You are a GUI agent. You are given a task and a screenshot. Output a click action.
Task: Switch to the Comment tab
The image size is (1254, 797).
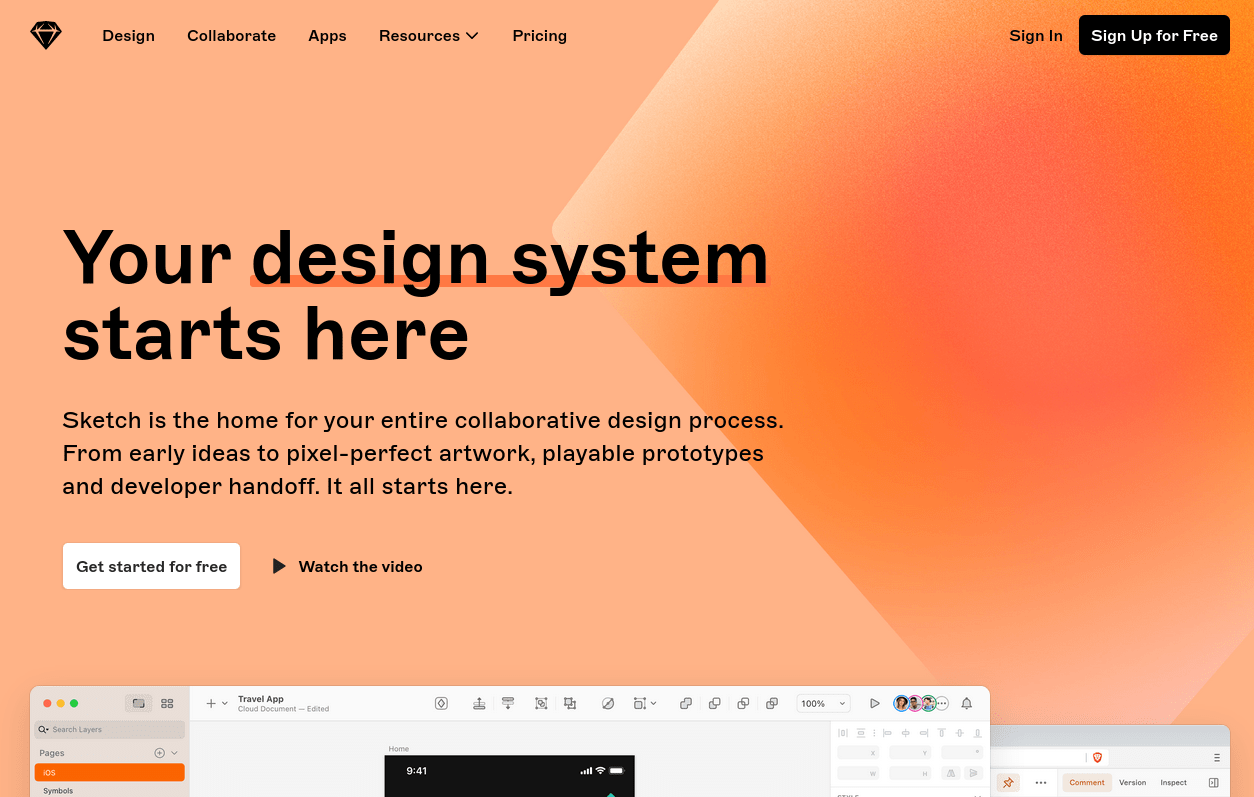pyautogui.click(x=1087, y=783)
